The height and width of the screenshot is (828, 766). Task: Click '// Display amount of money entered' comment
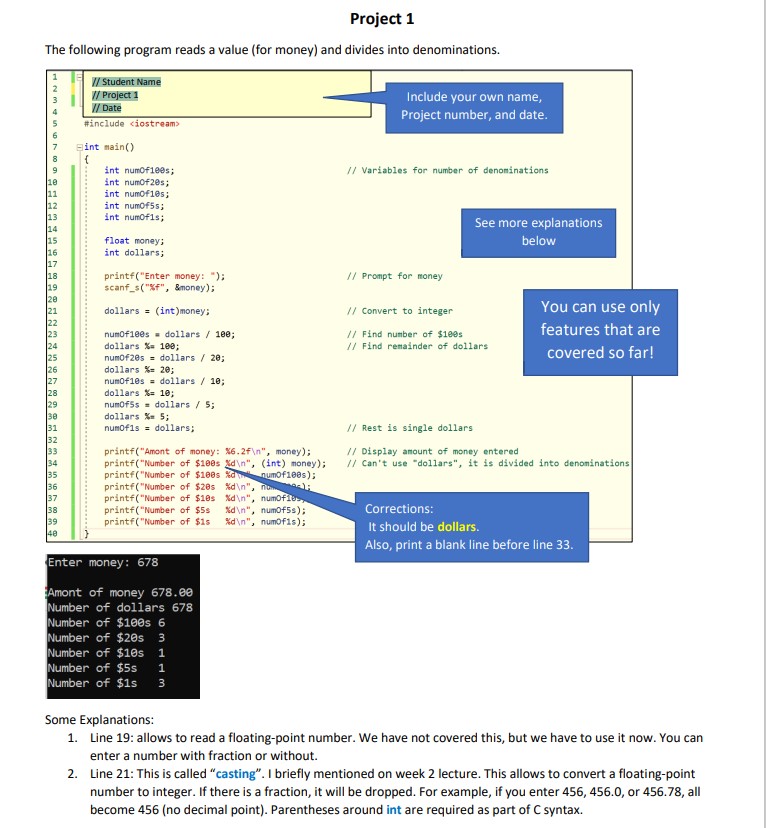[433, 451]
